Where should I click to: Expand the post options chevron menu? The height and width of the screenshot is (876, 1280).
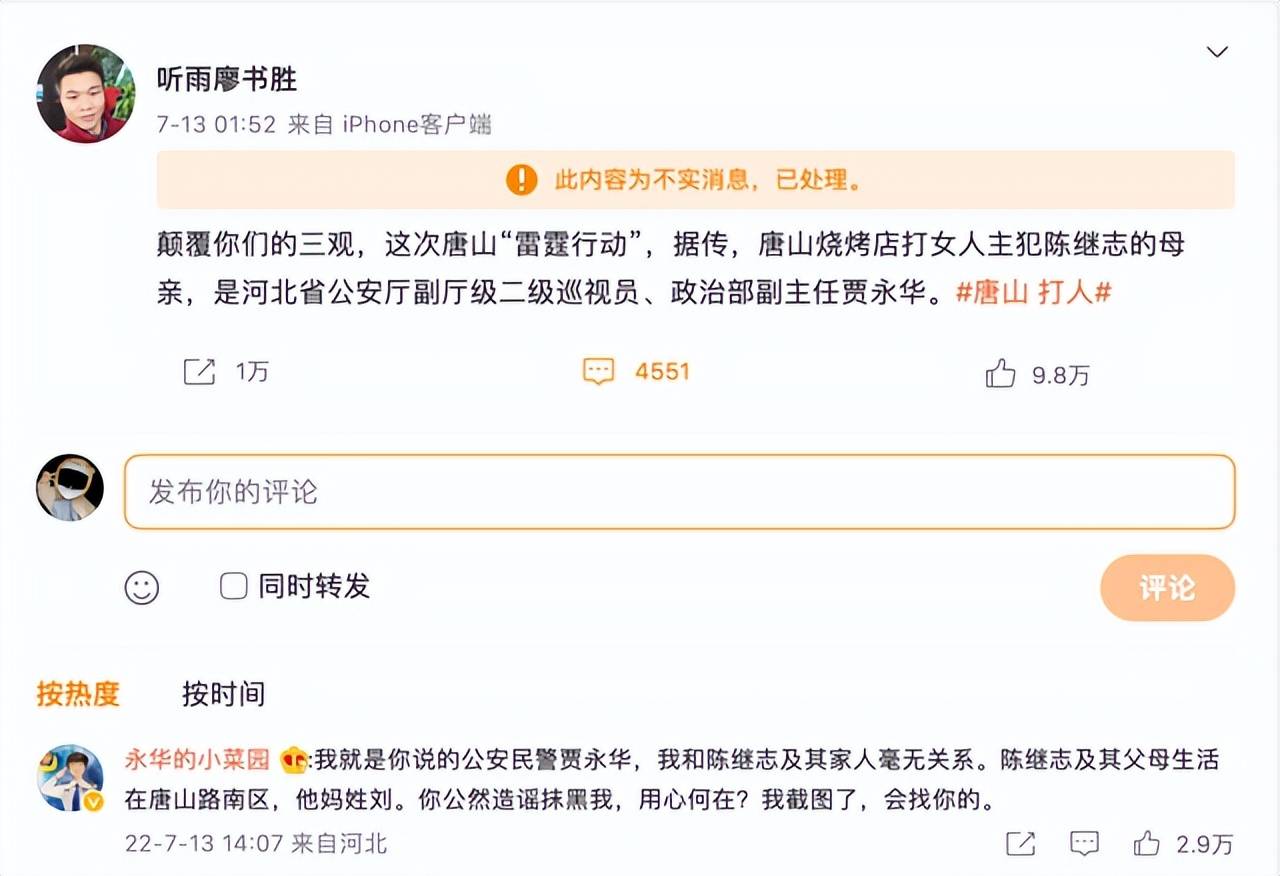click(1217, 52)
